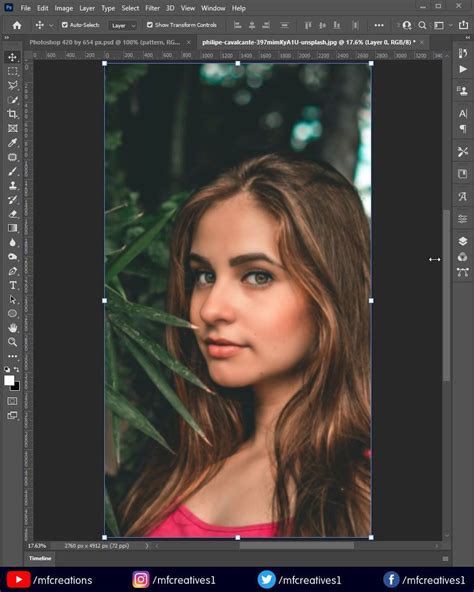The image size is (474, 592).
Task: Toggle the Auto-Select checkbox
Action: coord(65,25)
